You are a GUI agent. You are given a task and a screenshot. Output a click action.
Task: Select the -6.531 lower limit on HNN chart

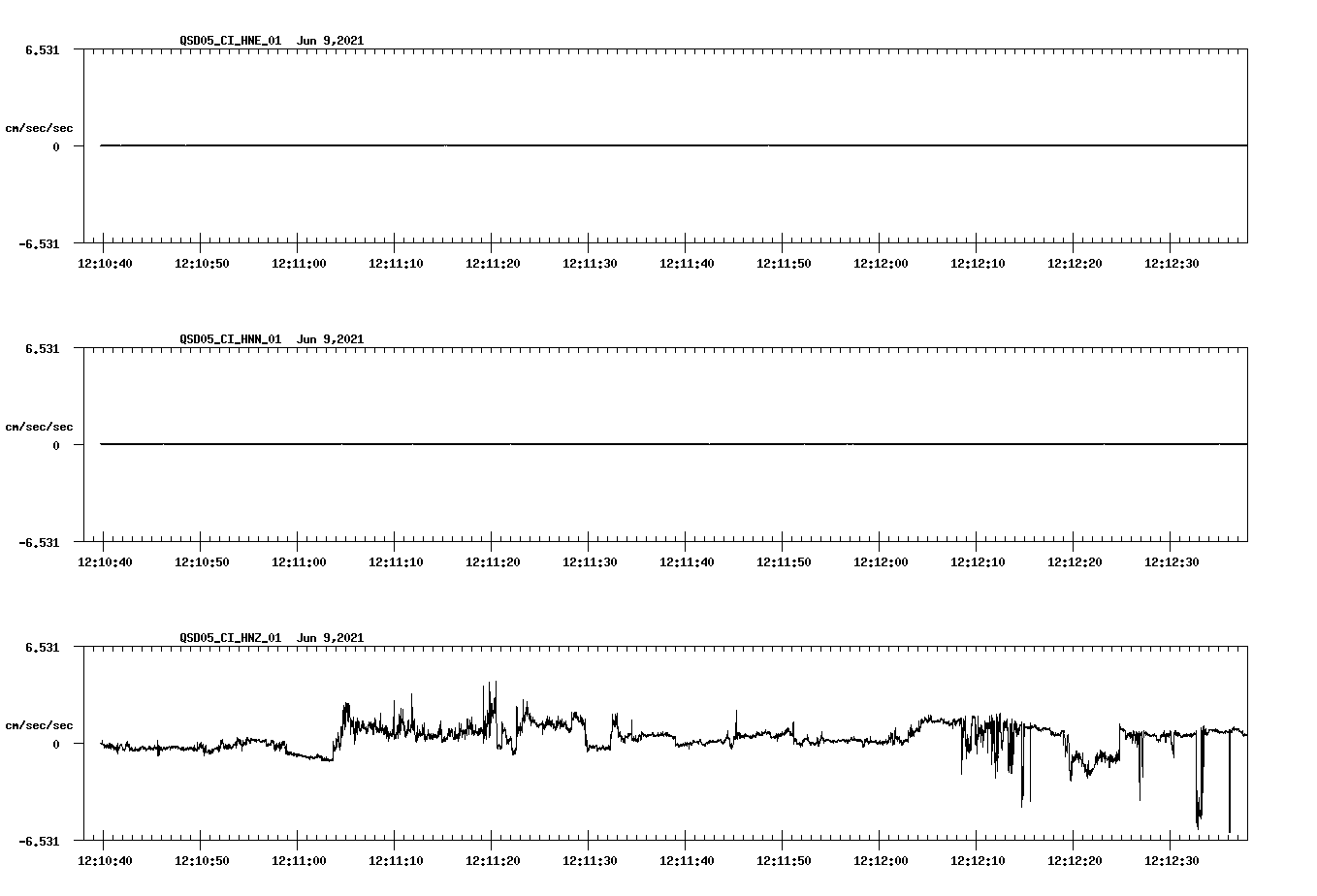tap(40, 542)
